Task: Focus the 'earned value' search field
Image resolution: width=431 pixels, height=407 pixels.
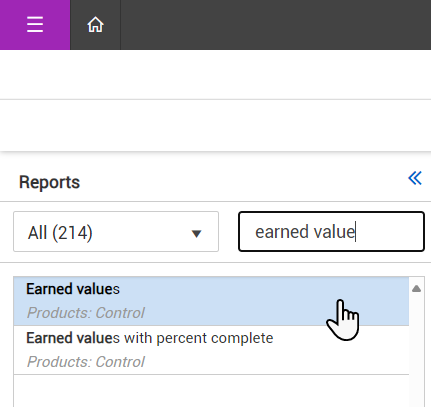Action: [x=331, y=231]
